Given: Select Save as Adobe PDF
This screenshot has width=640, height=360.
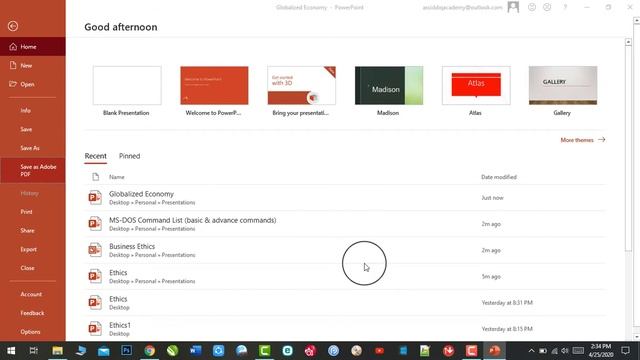Looking at the screenshot, I should coord(33,170).
